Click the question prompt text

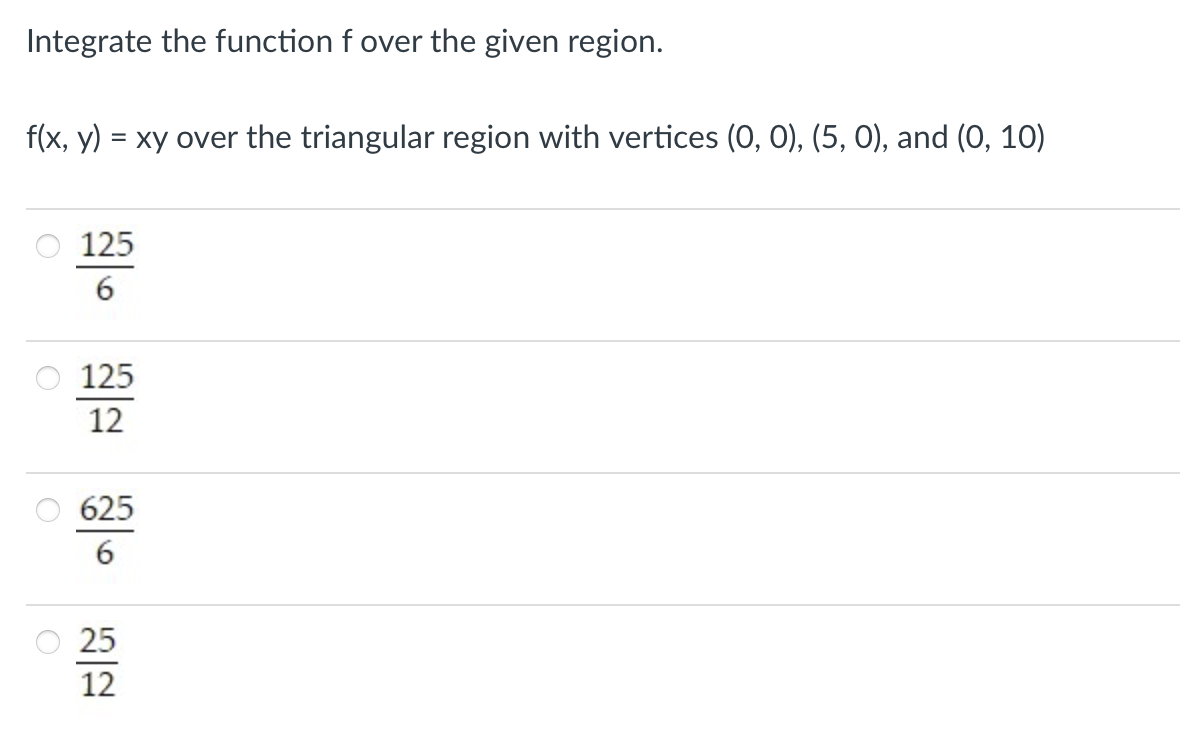coord(344,41)
